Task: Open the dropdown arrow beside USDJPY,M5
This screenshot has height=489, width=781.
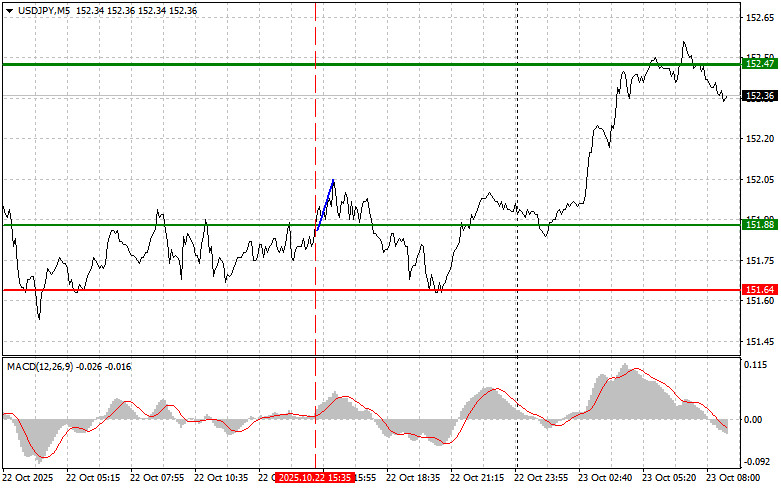Action: (x=9, y=9)
